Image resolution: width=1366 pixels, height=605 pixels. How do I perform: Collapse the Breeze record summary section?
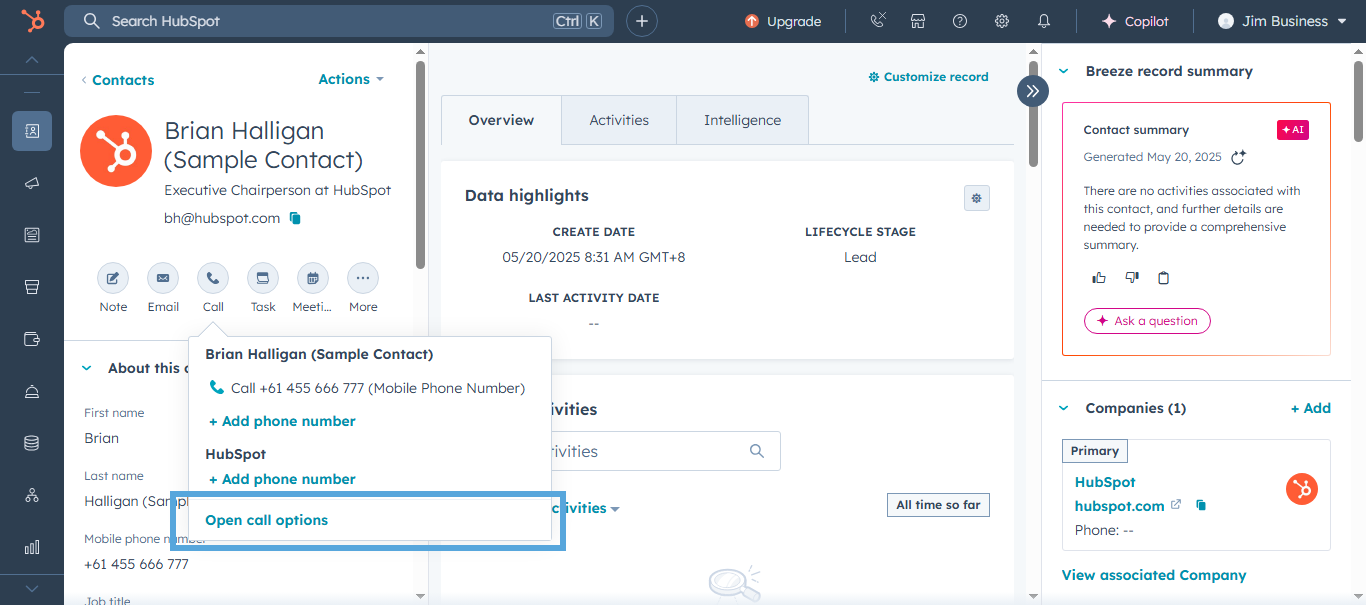tap(1063, 71)
